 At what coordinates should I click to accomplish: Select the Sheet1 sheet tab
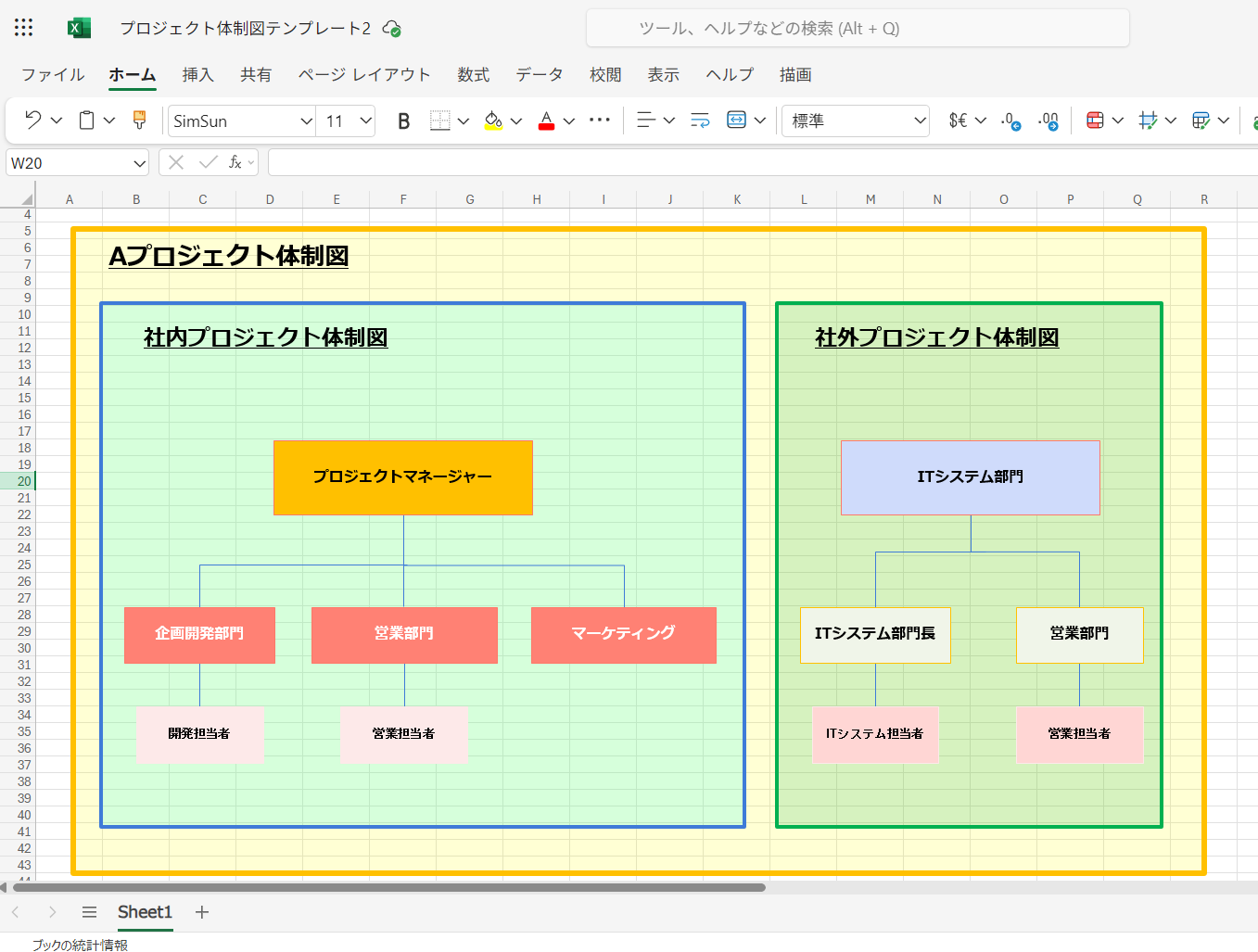pos(145,912)
